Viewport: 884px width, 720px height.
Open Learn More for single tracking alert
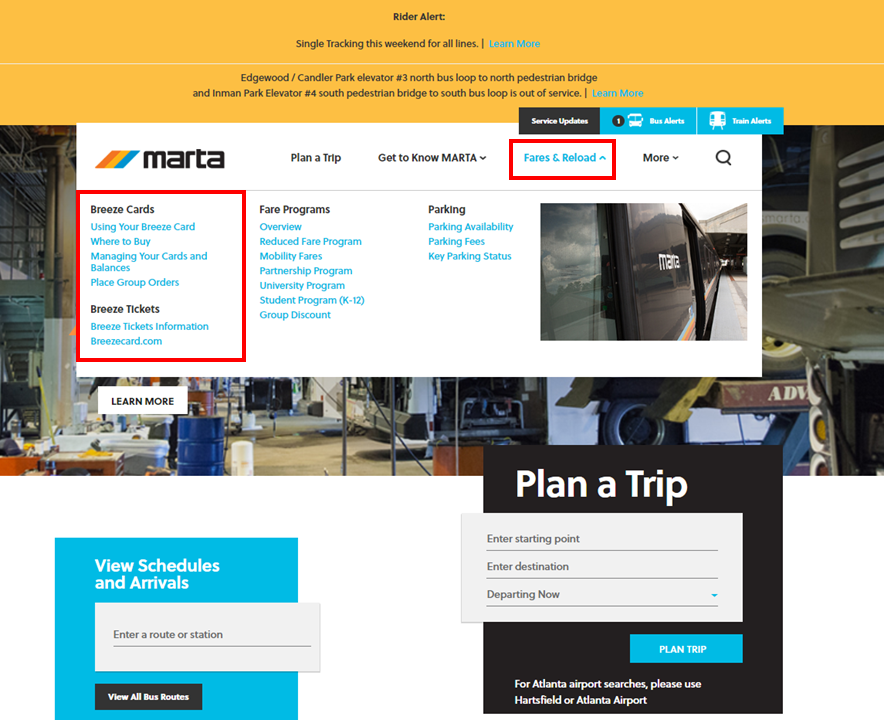click(x=514, y=43)
